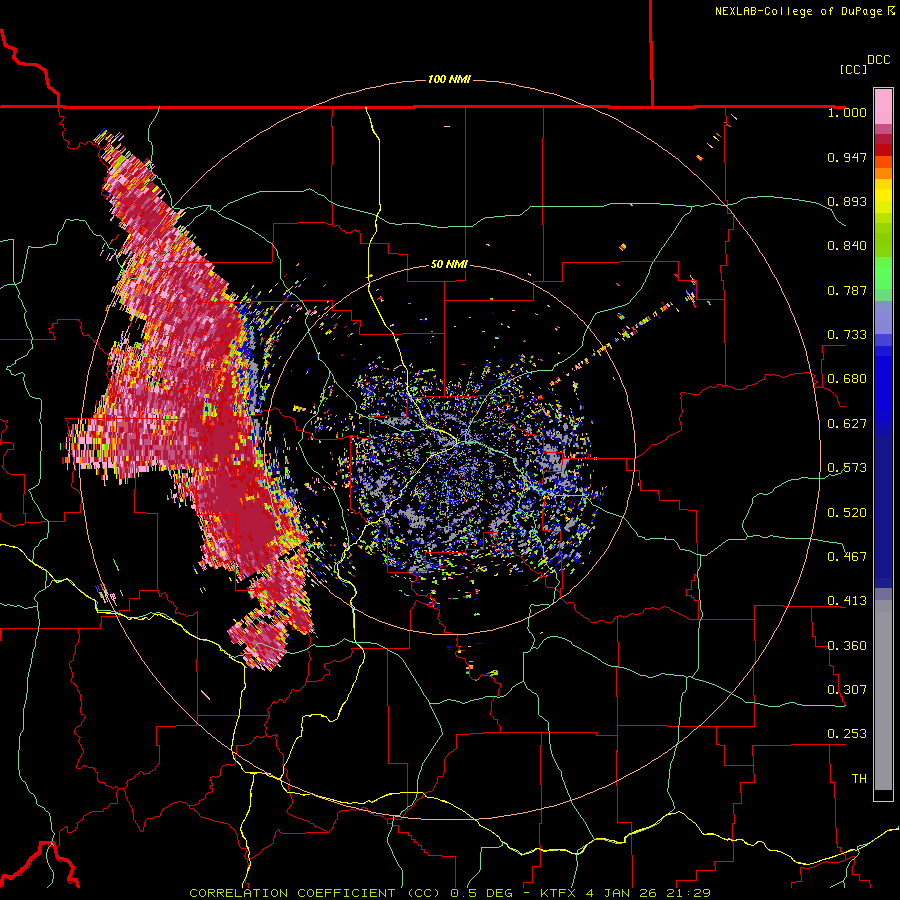Image resolution: width=900 pixels, height=900 pixels.
Task: Click the 0.253 scale value
Action: coord(847,734)
